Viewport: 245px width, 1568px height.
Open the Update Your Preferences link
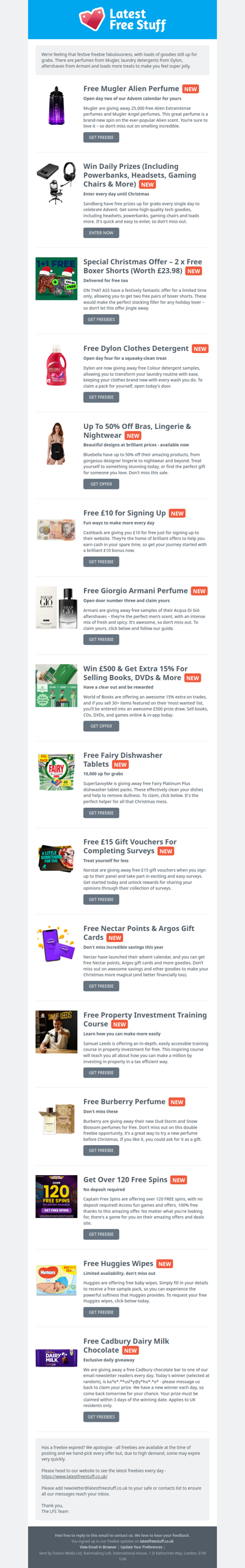(141, 1547)
